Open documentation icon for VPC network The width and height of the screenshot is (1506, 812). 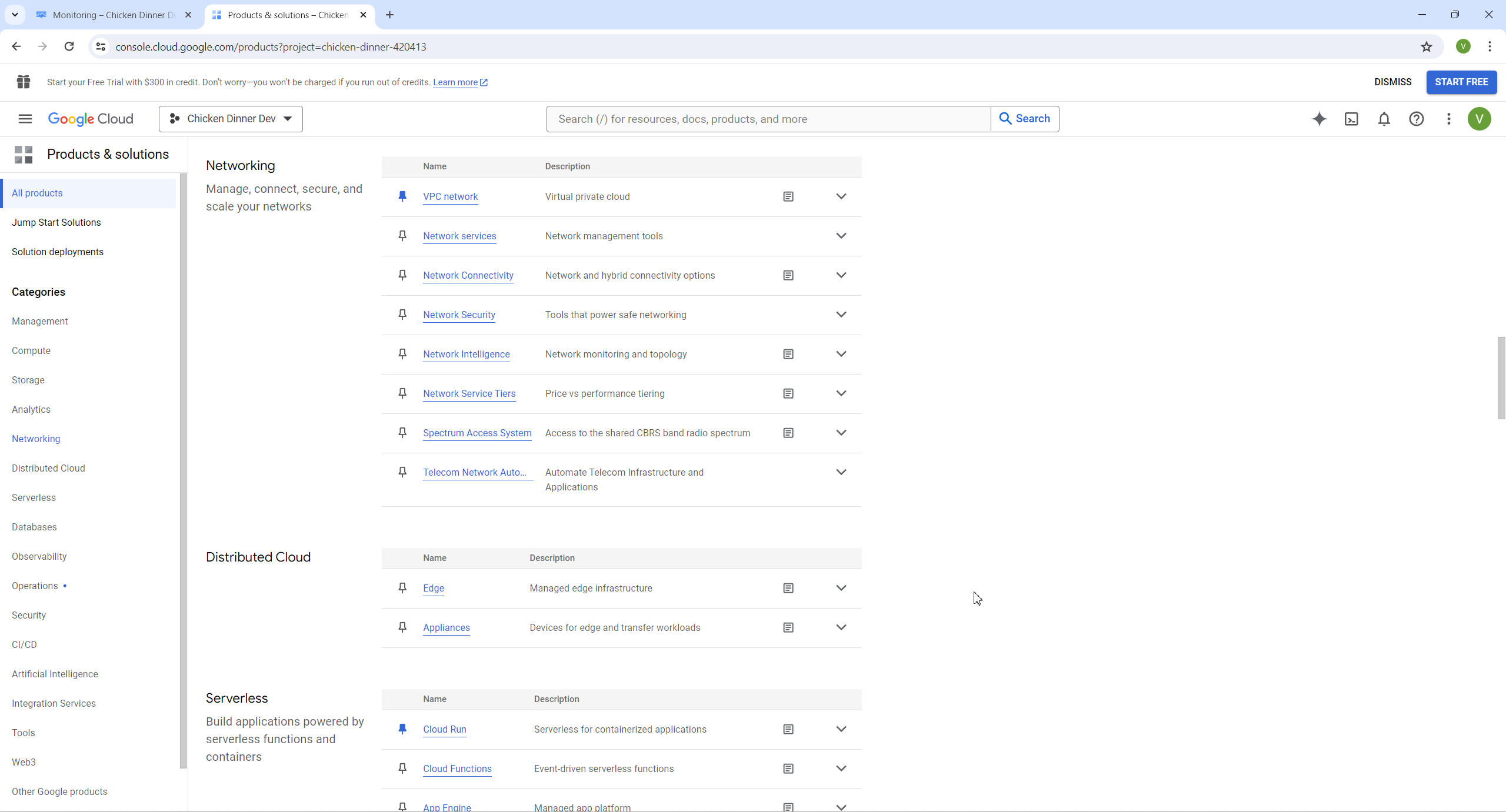point(788,196)
